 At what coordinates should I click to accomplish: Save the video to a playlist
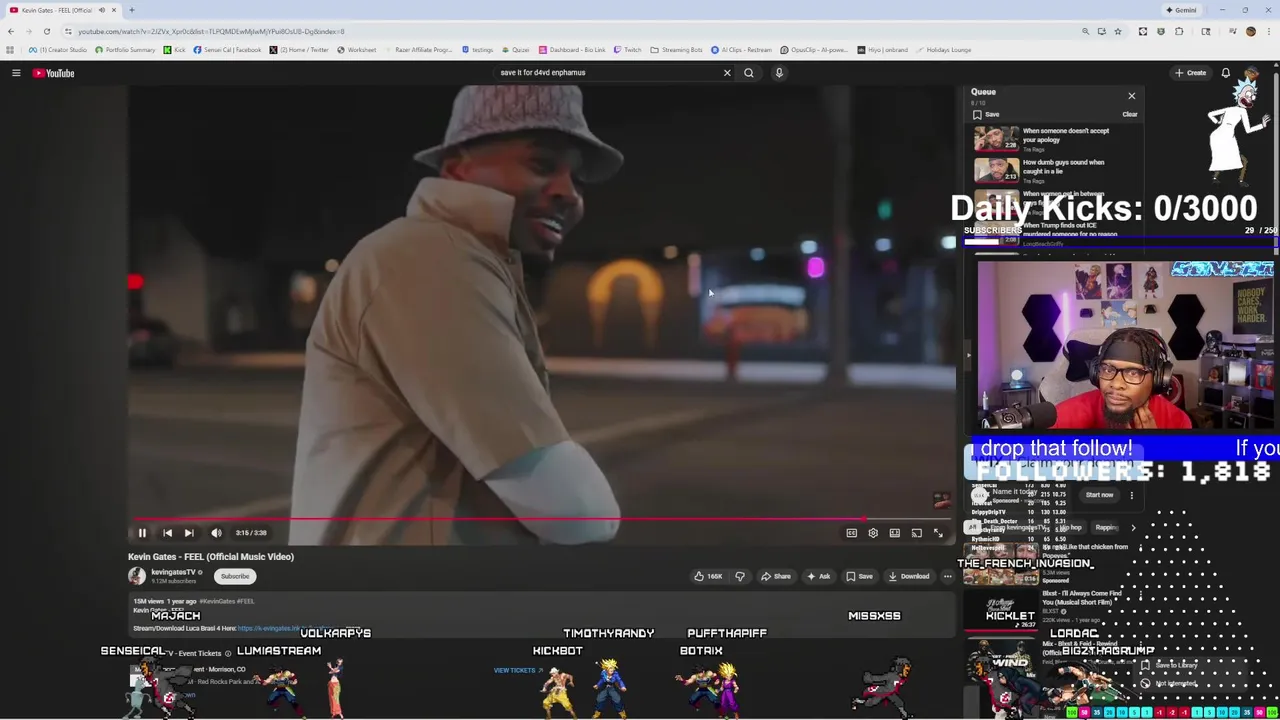tap(860, 576)
